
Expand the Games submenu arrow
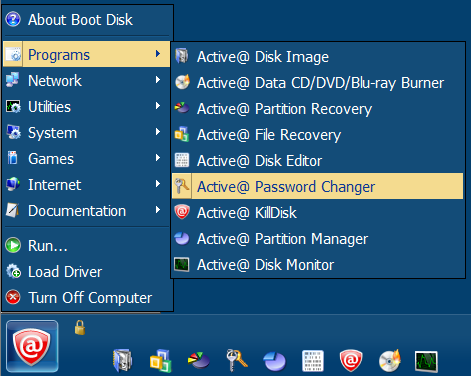point(158,158)
